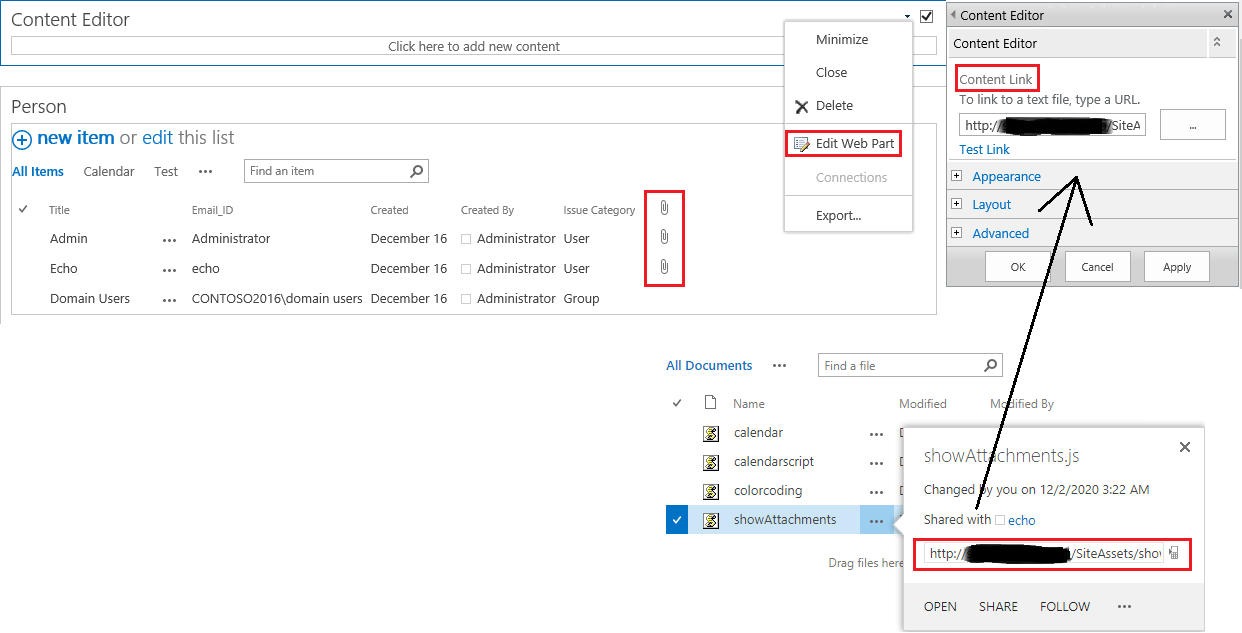Viewport: 1242px width, 633px height.
Task: Click the calendarscript file icon
Action: (x=710, y=461)
